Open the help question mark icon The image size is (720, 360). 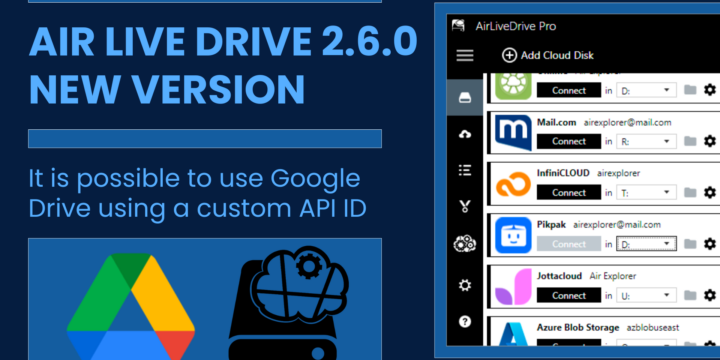click(x=465, y=321)
